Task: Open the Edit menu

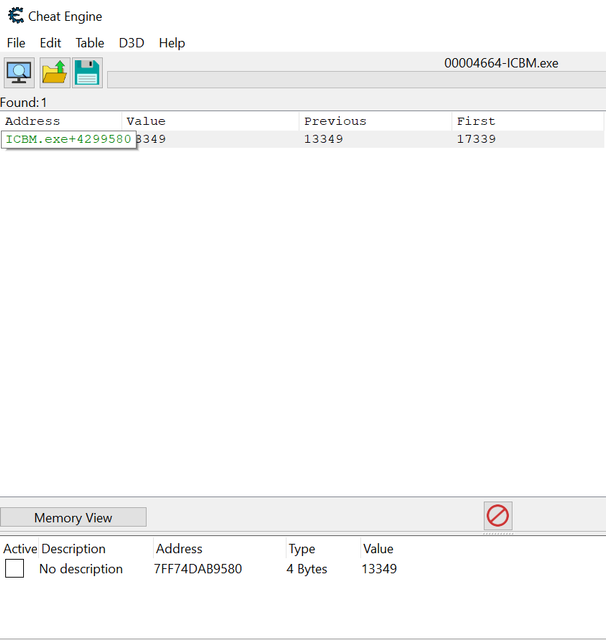Action: (x=50, y=43)
